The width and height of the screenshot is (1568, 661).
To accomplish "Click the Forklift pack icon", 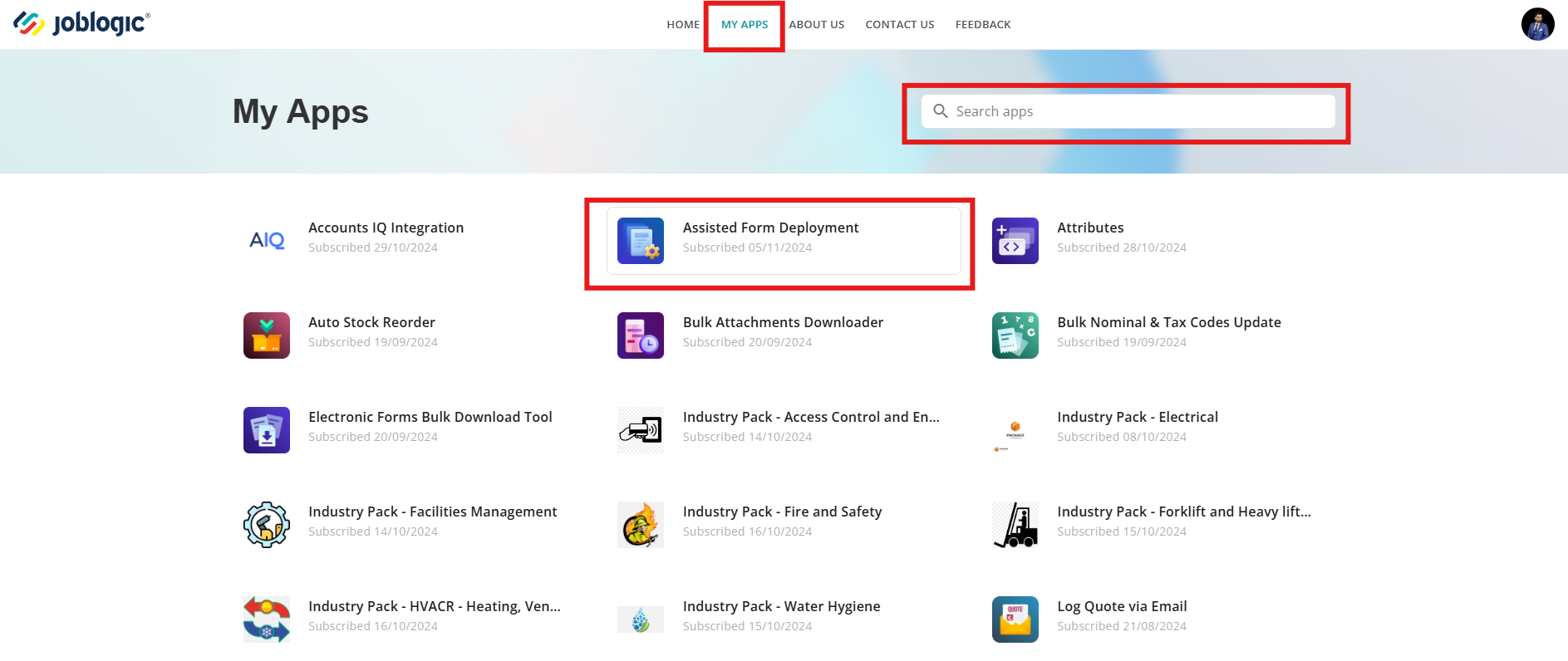I will [1015, 525].
